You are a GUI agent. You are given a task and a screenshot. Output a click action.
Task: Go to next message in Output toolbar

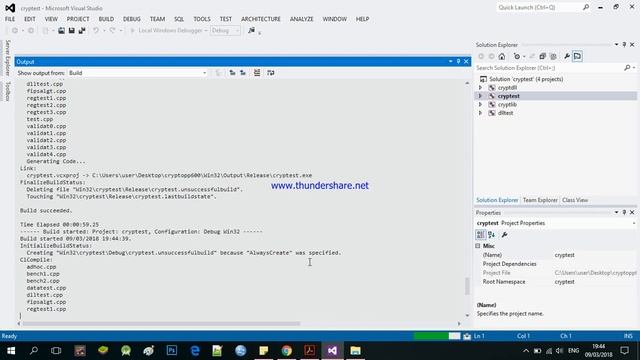243,73
